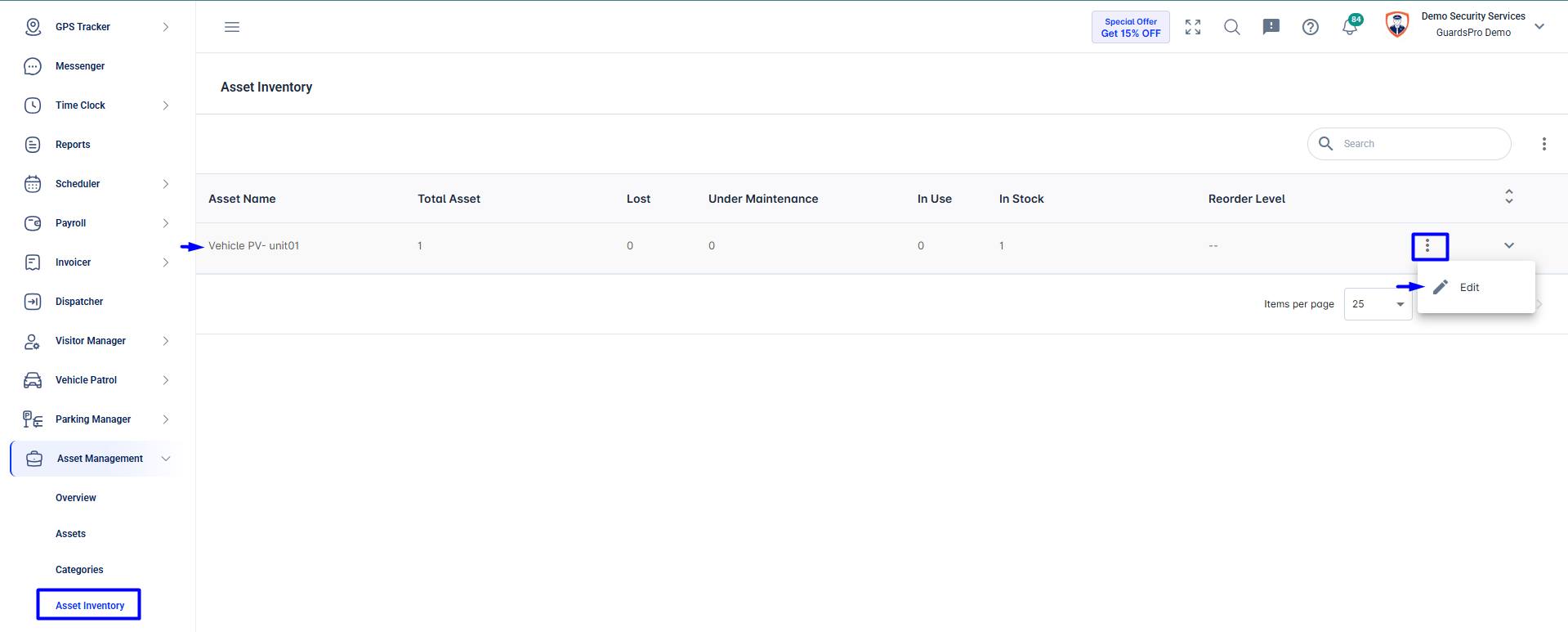Open Dispatcher from the sidebar
Screen dimensions: 1568x632
[79, 302]
